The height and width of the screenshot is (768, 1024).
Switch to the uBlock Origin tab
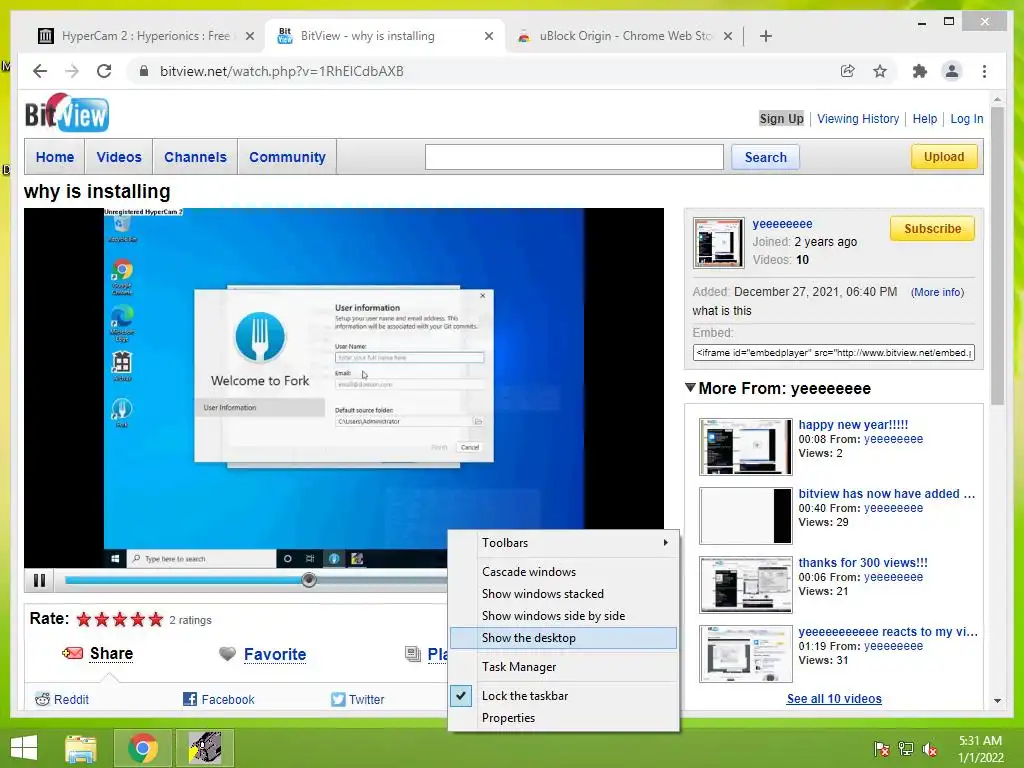[x=625, y=36]
